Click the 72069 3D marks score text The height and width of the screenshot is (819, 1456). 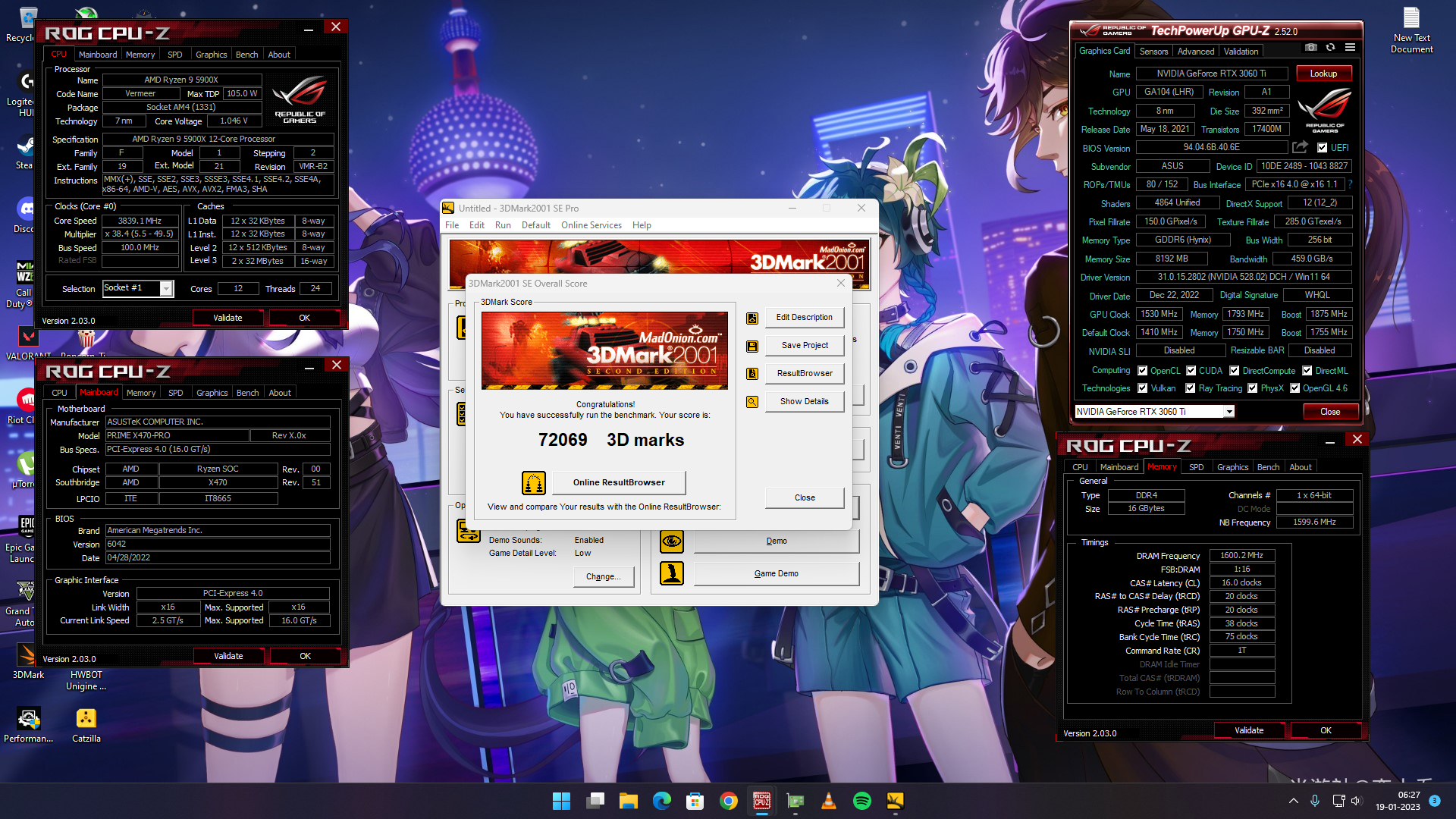click(x=610, y=441)
